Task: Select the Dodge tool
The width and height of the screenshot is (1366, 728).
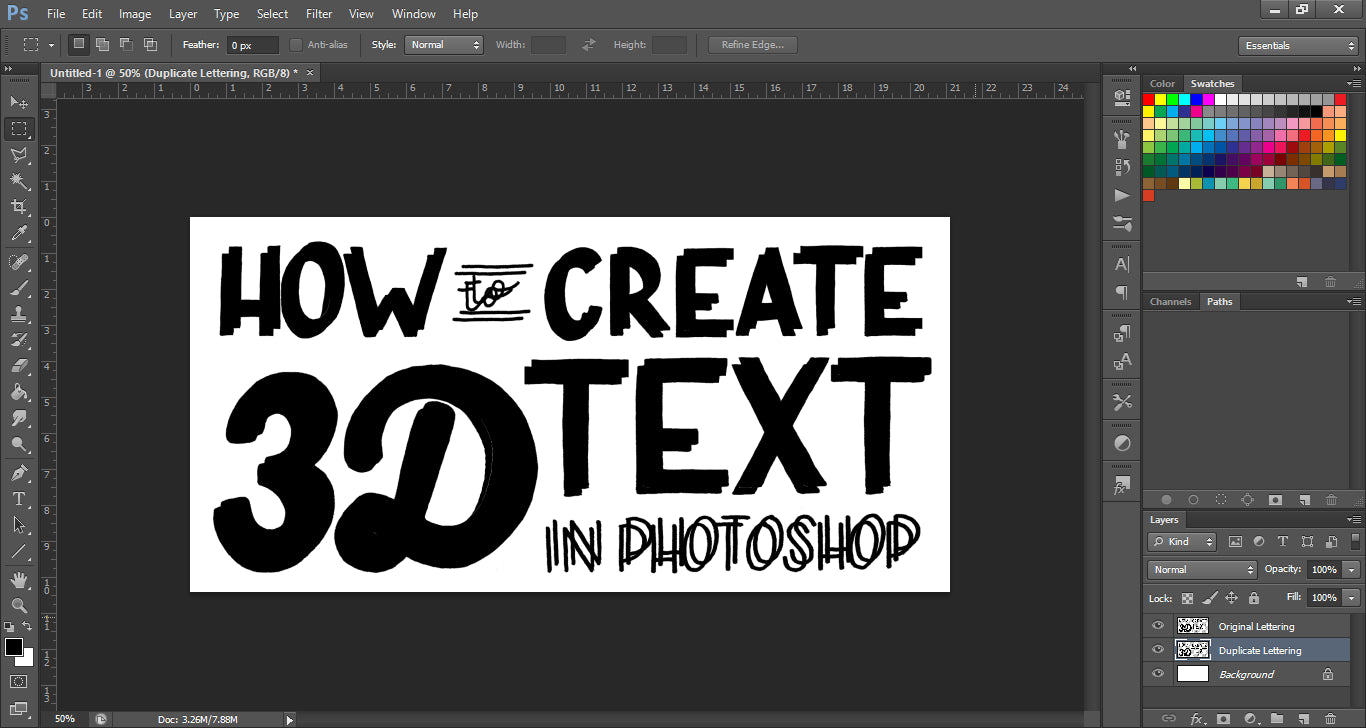Action: click(19, 444)
